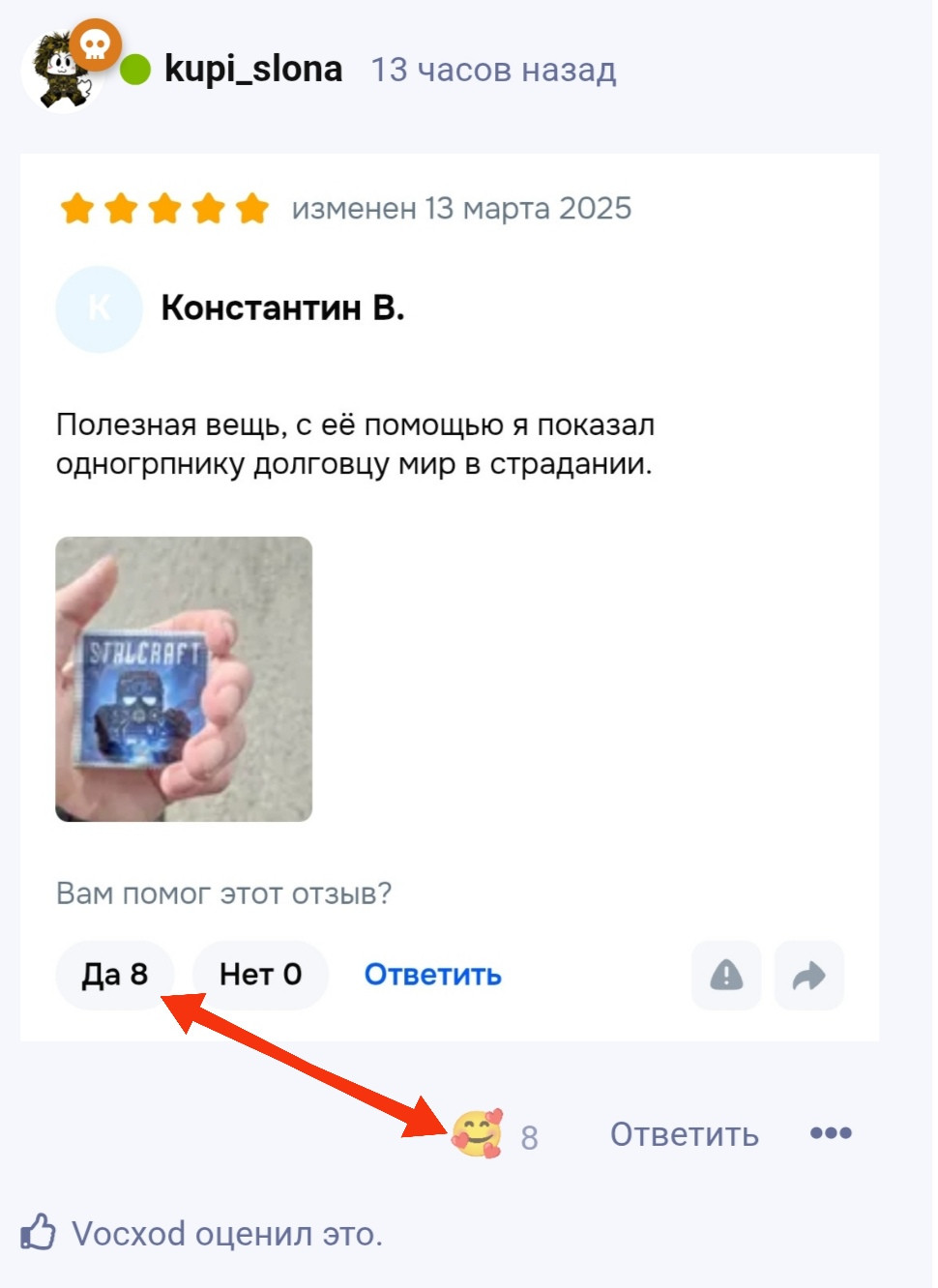Vote 'Да 8' on the review
938x1288 pixels.
[115, 975]
